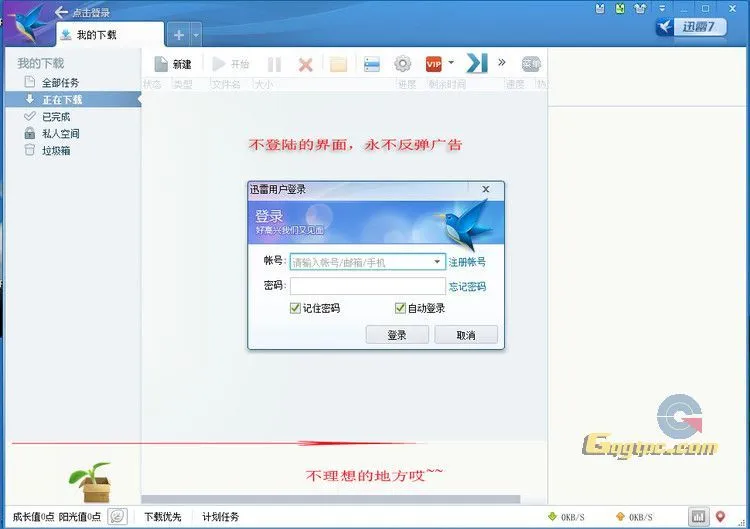This screenshot has width=750, height=529.
Task: Toggle the 自动登录 checkbox
Action: click(400, 308)
